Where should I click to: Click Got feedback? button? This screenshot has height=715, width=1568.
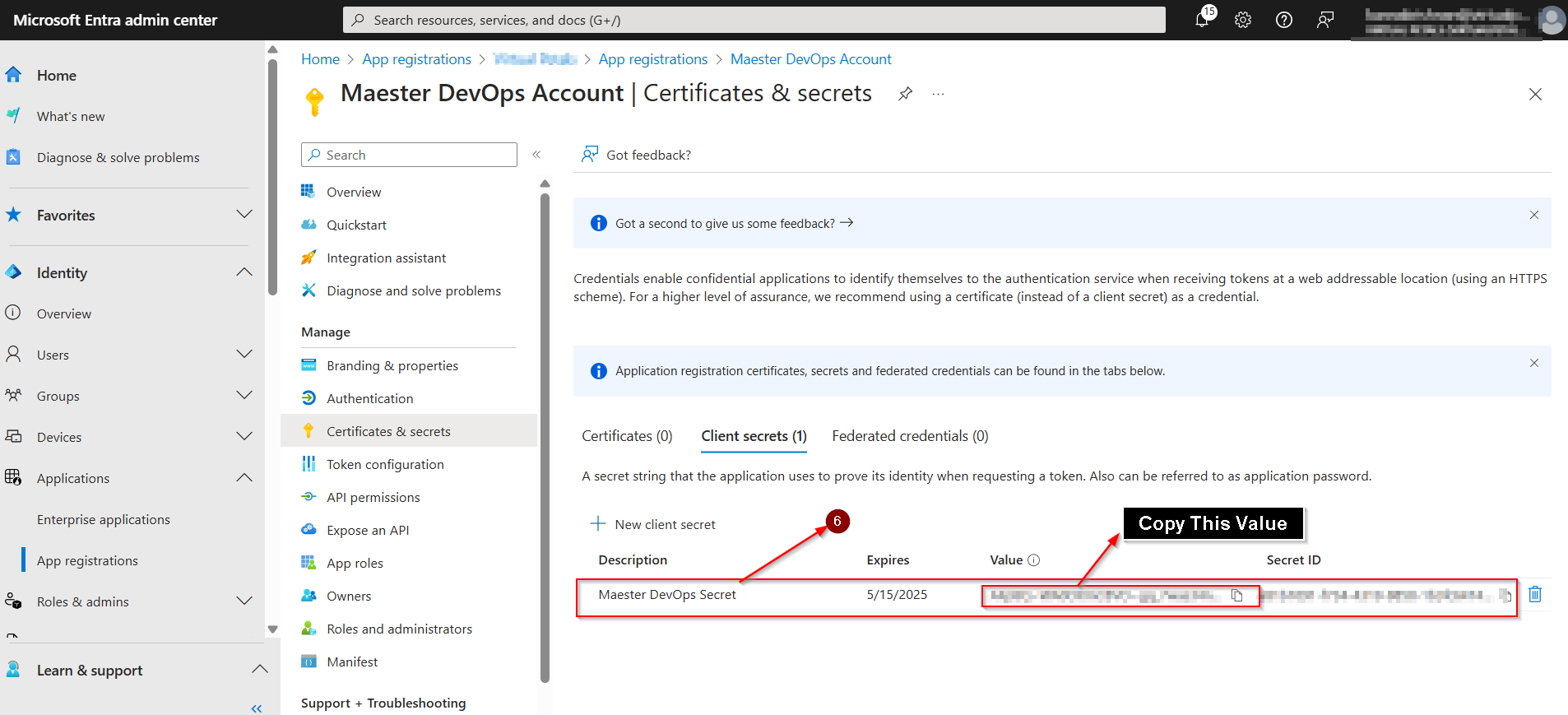[636, 155]
